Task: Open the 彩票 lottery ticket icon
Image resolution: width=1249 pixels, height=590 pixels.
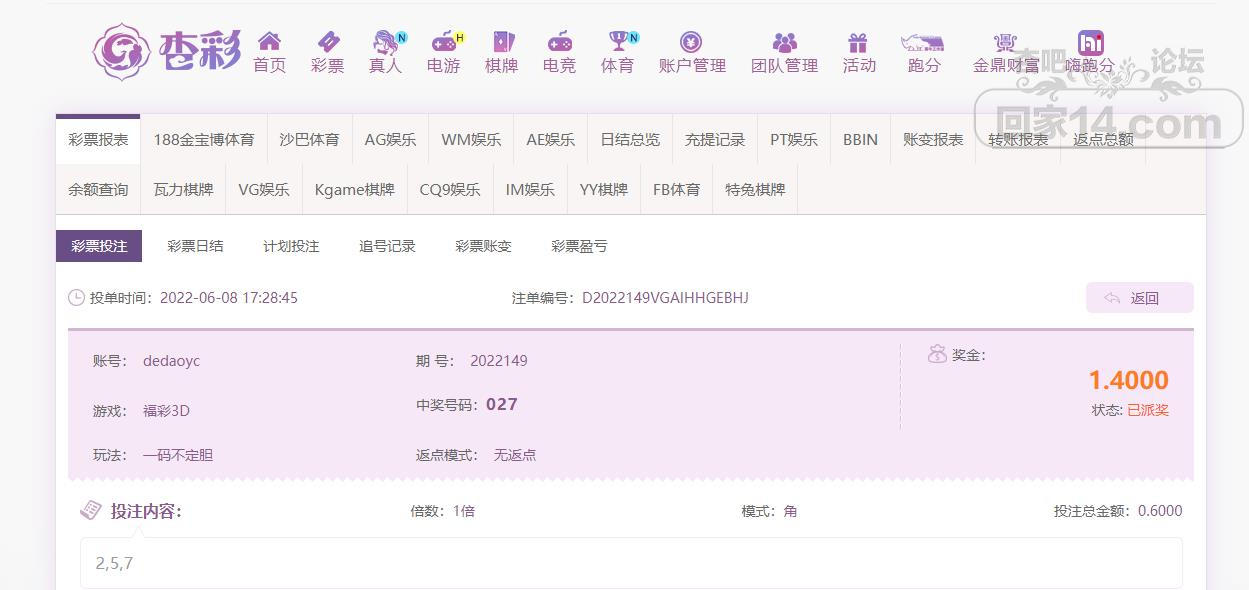Action: click(x=328, y=42)
